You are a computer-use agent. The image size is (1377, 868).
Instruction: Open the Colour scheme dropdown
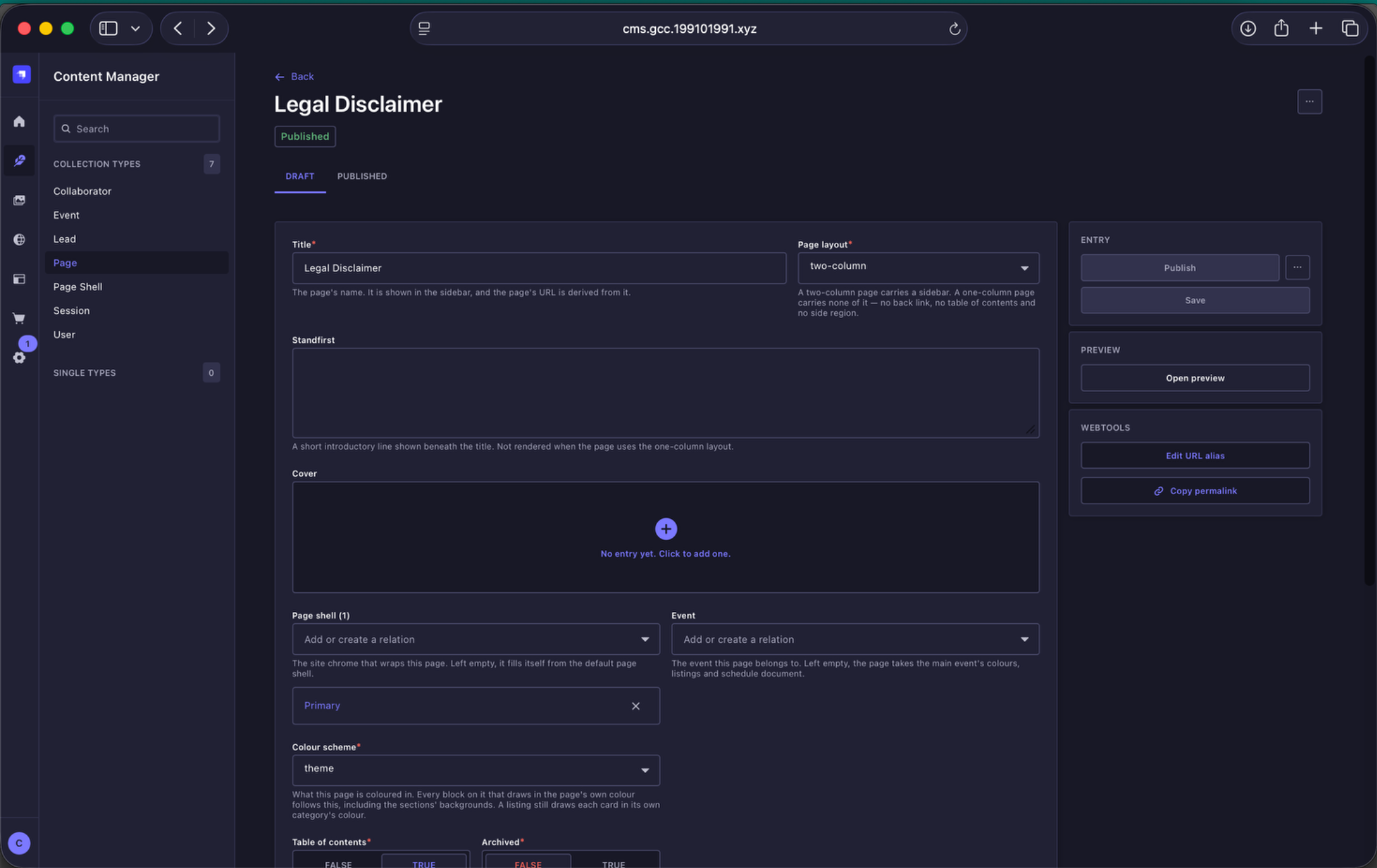(x=476, y=770)
